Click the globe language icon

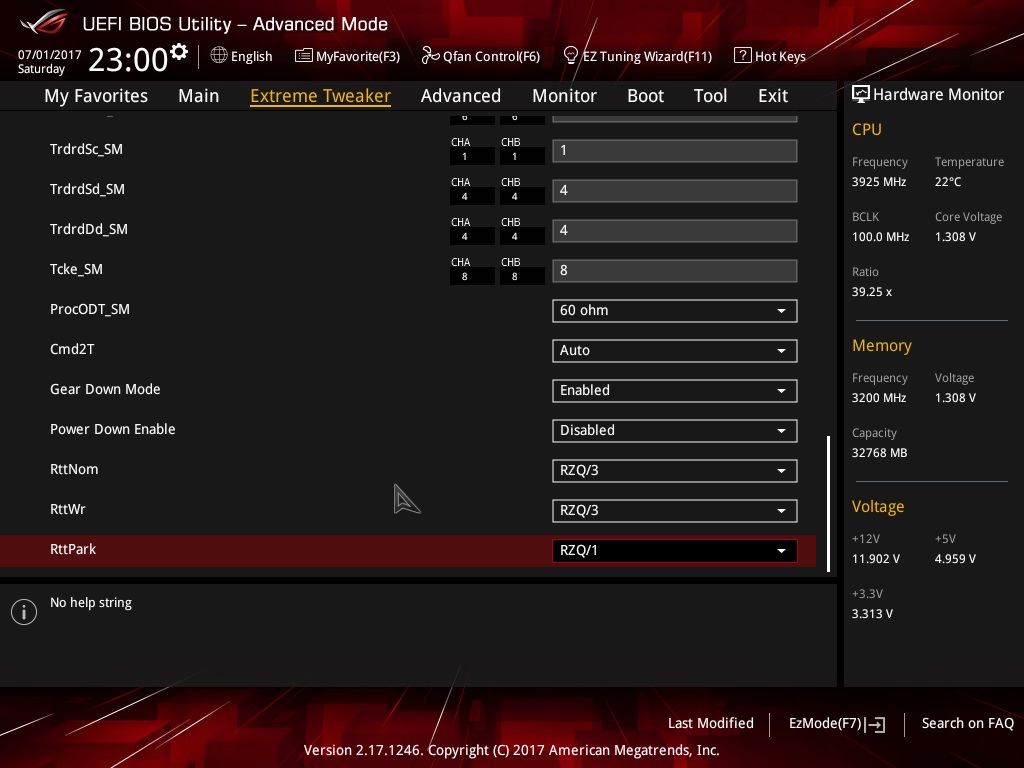(x=219, y=56)
